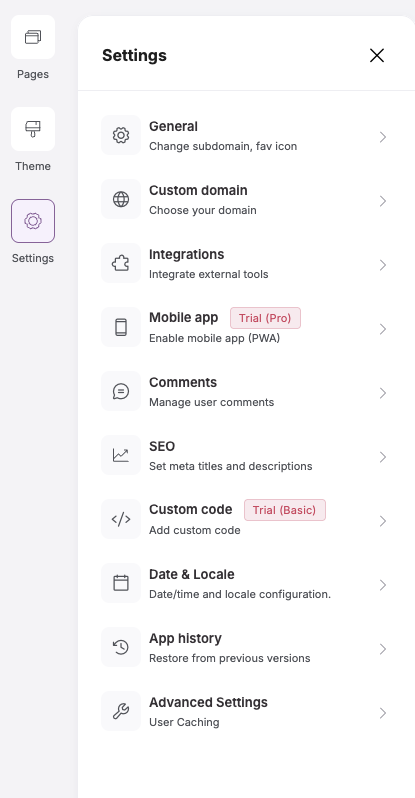Image resolution: width=415 pixels, height=798 pixels.
Task: Open the SEO settings entry
Action: tap(246, 456)
